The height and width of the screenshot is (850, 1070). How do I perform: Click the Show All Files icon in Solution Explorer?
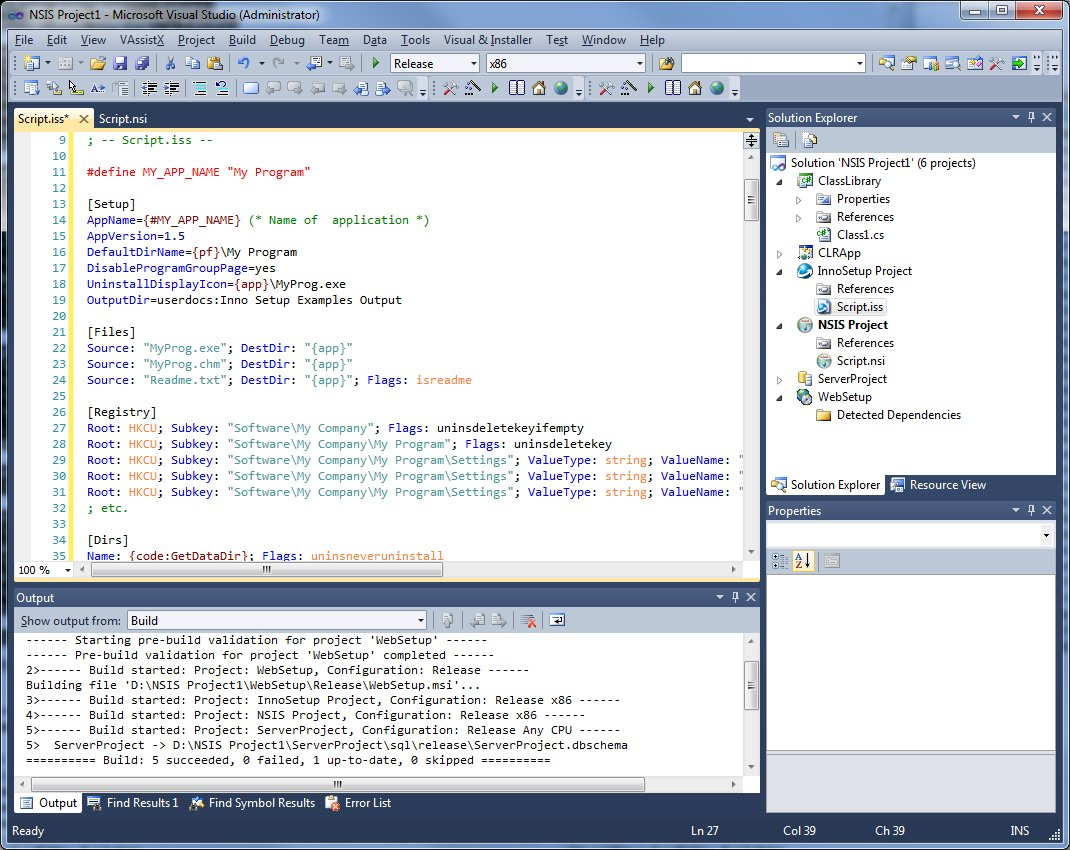809,141
